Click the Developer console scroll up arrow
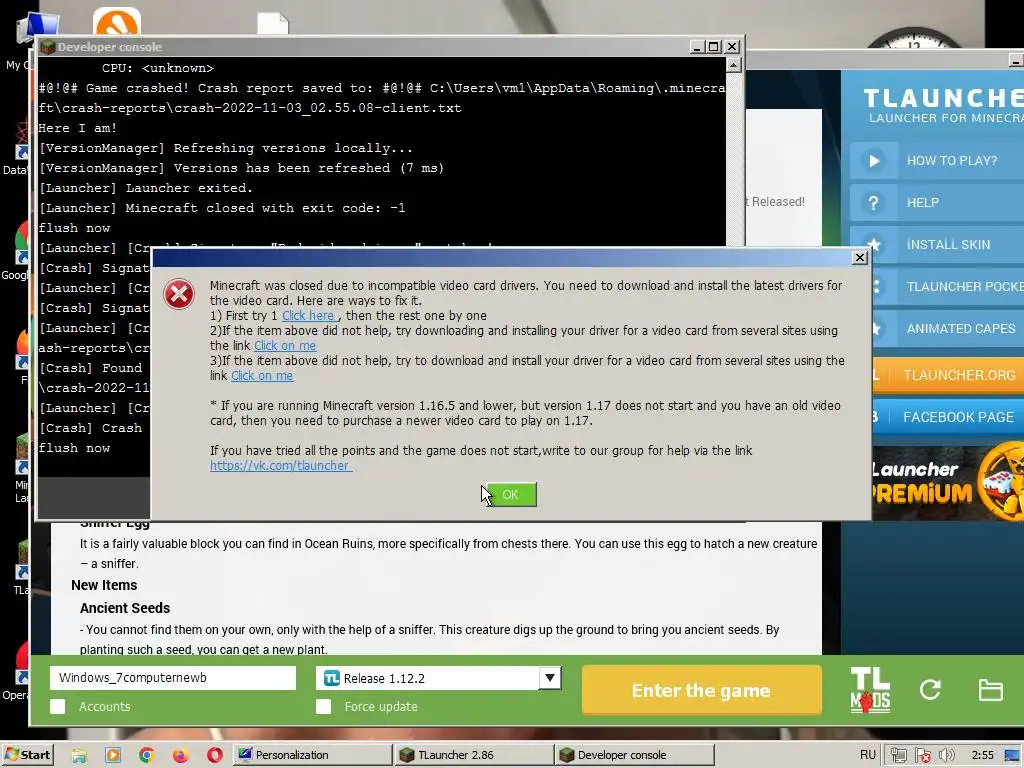Image resolution: width=1024 pixels, height=768 pixels. 733,65
